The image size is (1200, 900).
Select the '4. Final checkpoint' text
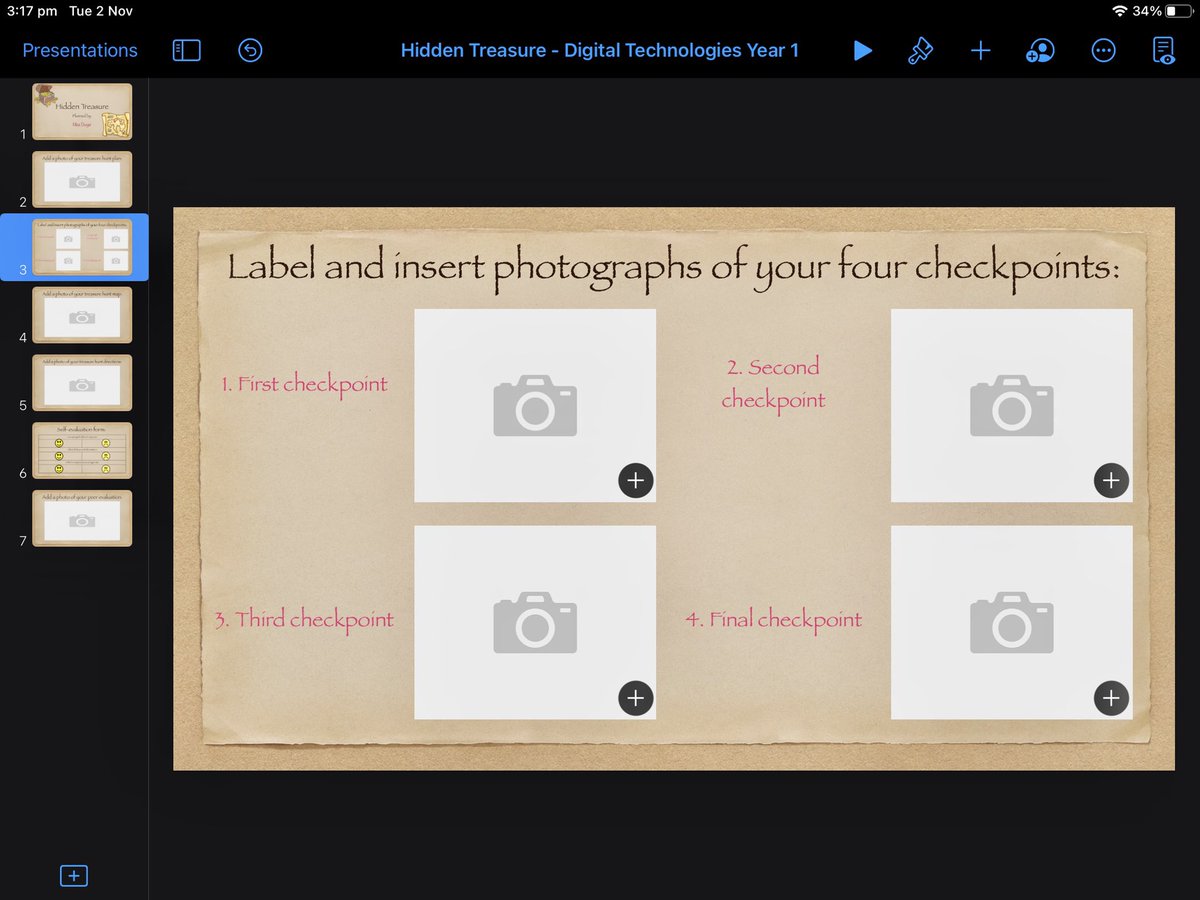point(773,620)
